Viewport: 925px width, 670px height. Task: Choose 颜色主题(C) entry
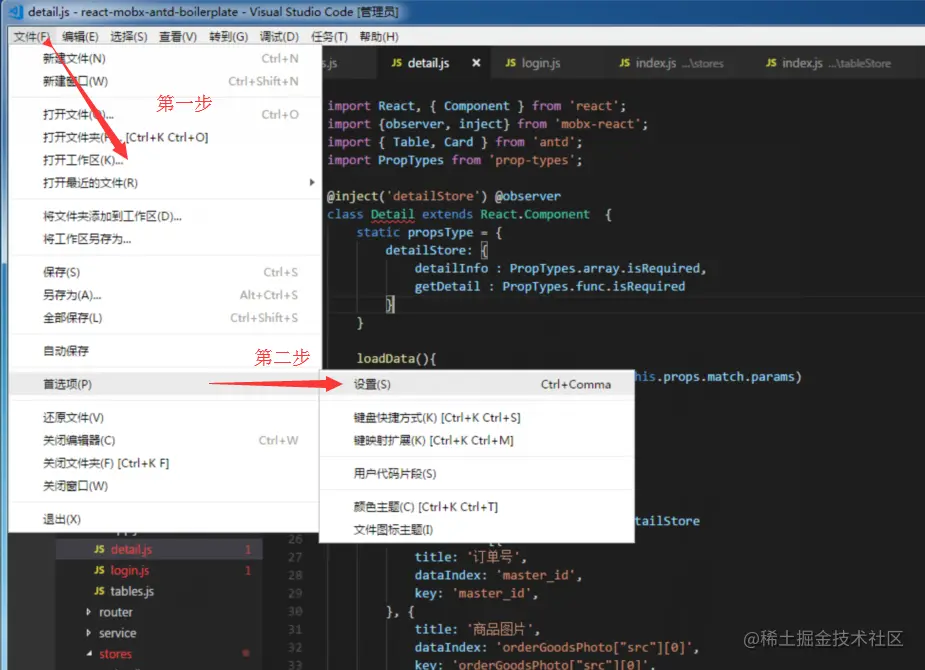tap(477, 507)
